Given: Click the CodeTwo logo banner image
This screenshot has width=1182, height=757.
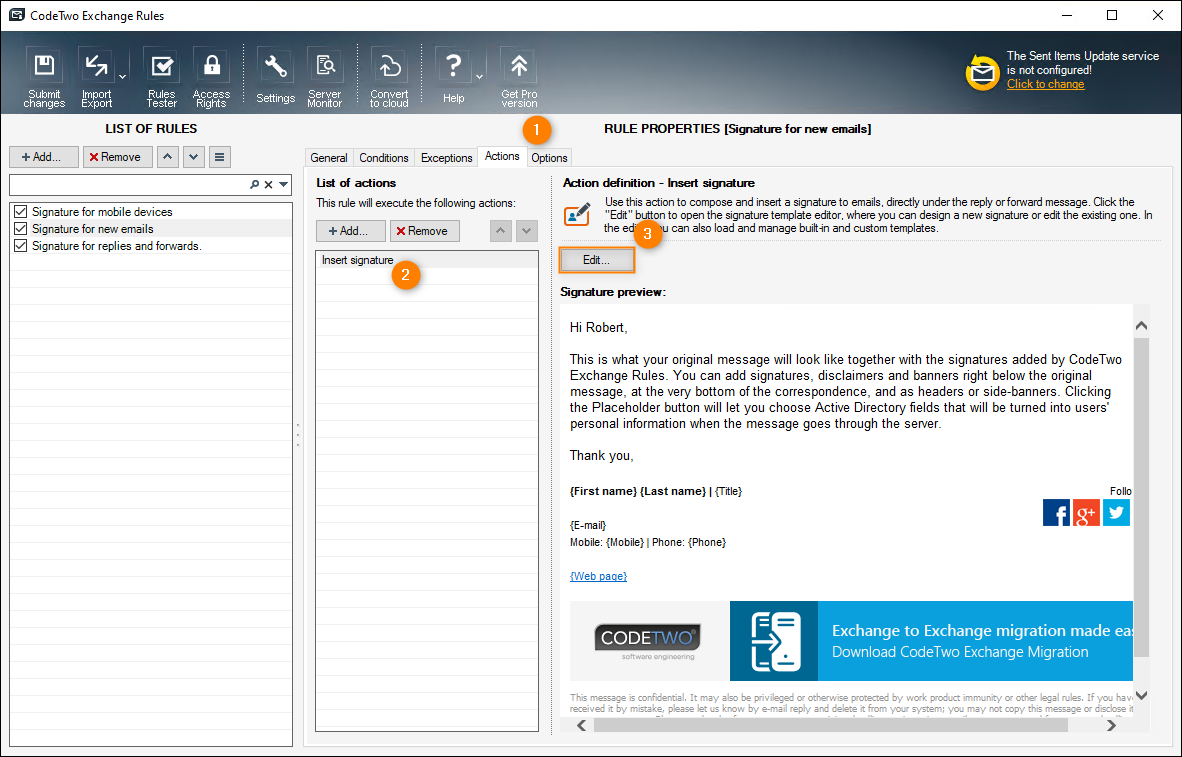Looking at the screenshot, I should 649,641.
